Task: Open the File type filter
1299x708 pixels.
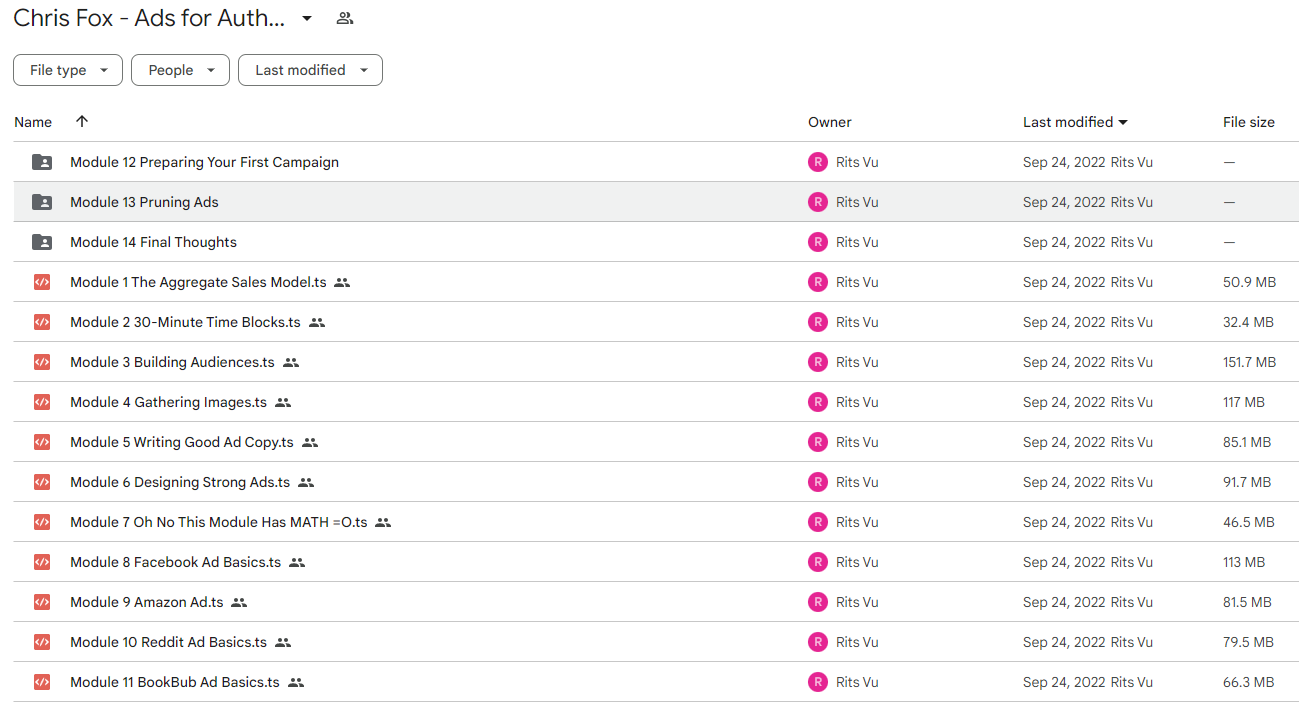Action: click(x=68, y=70)
